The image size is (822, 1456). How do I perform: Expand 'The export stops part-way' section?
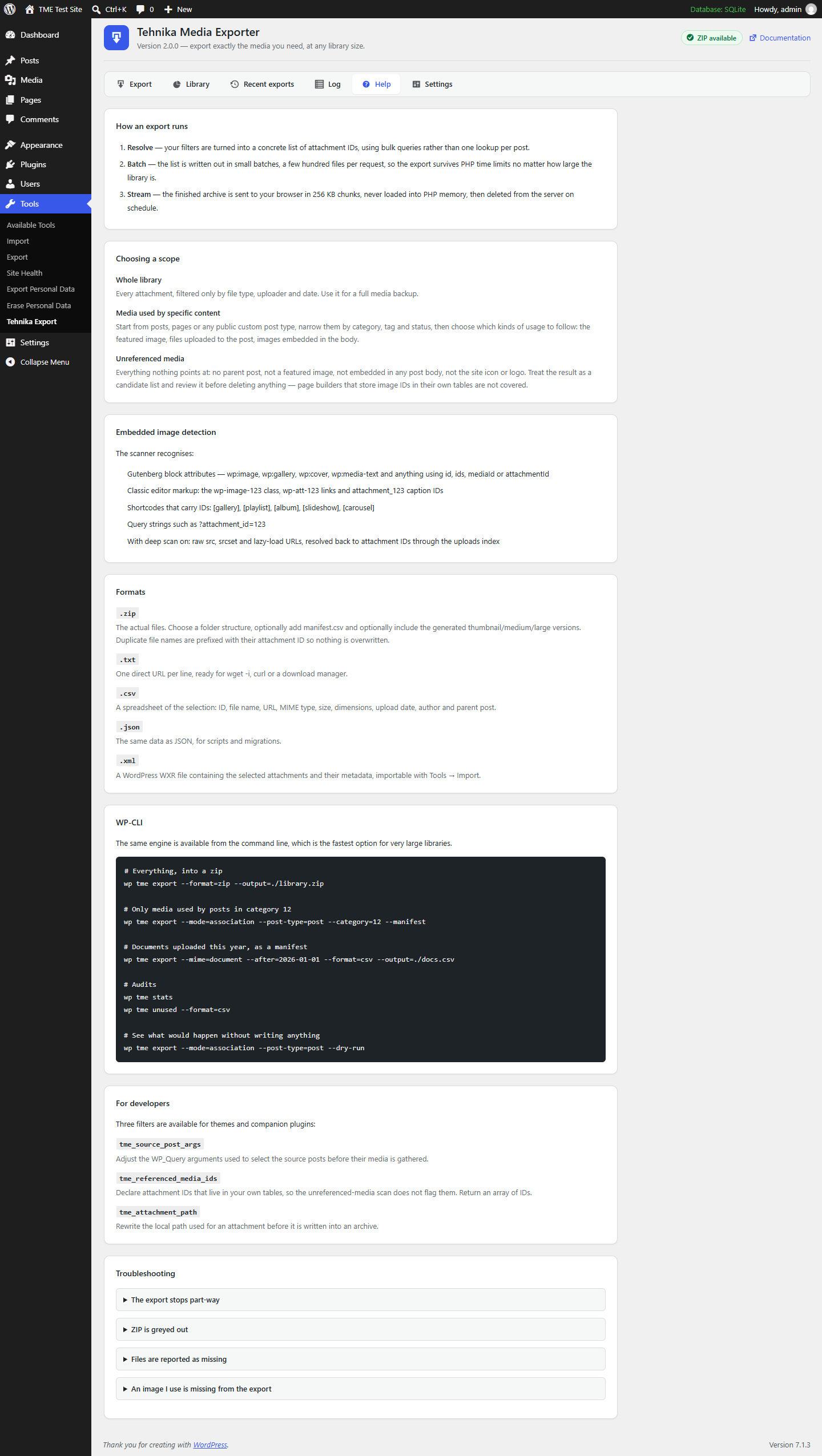360,1300
